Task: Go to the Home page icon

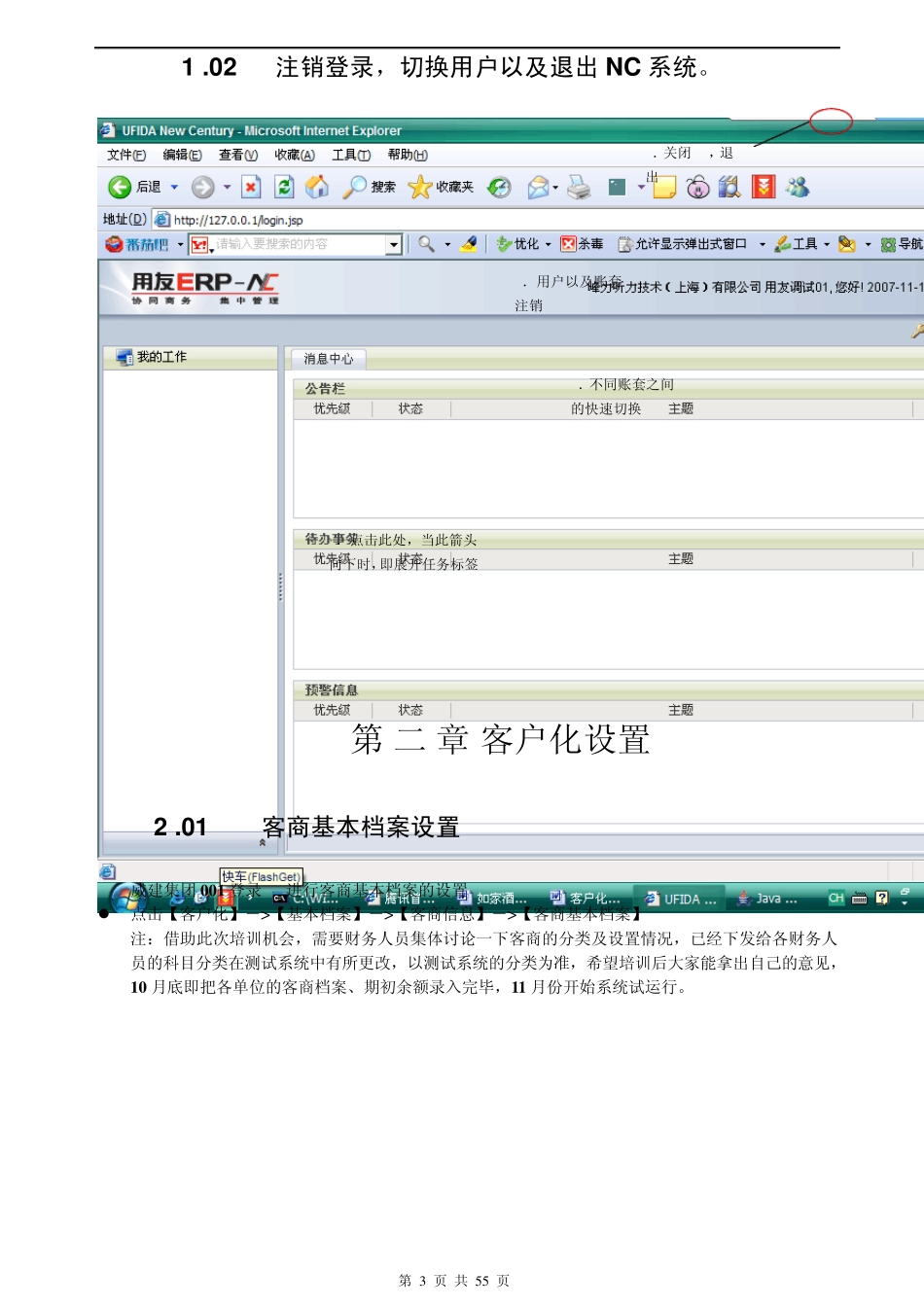Action: click(317, 187)
